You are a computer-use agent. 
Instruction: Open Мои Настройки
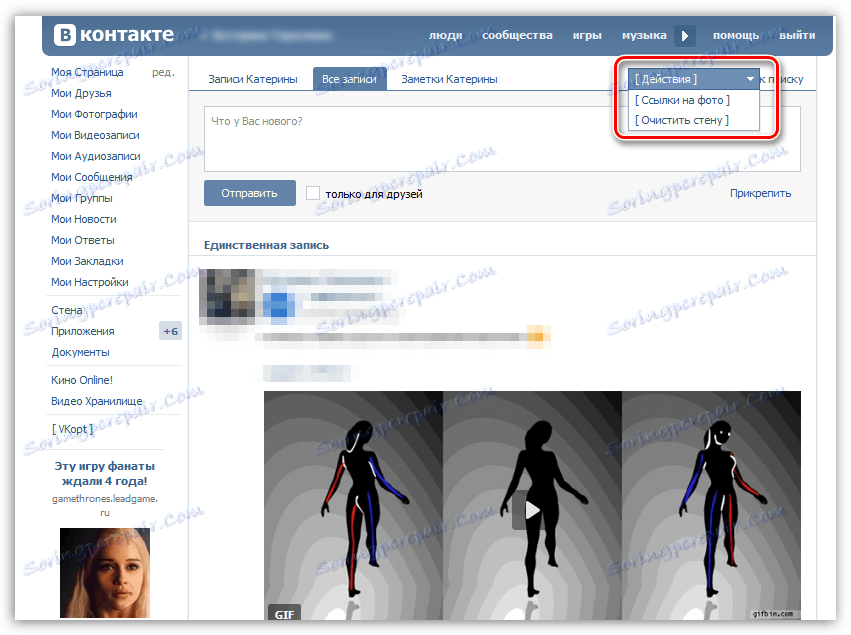(90, 282)
